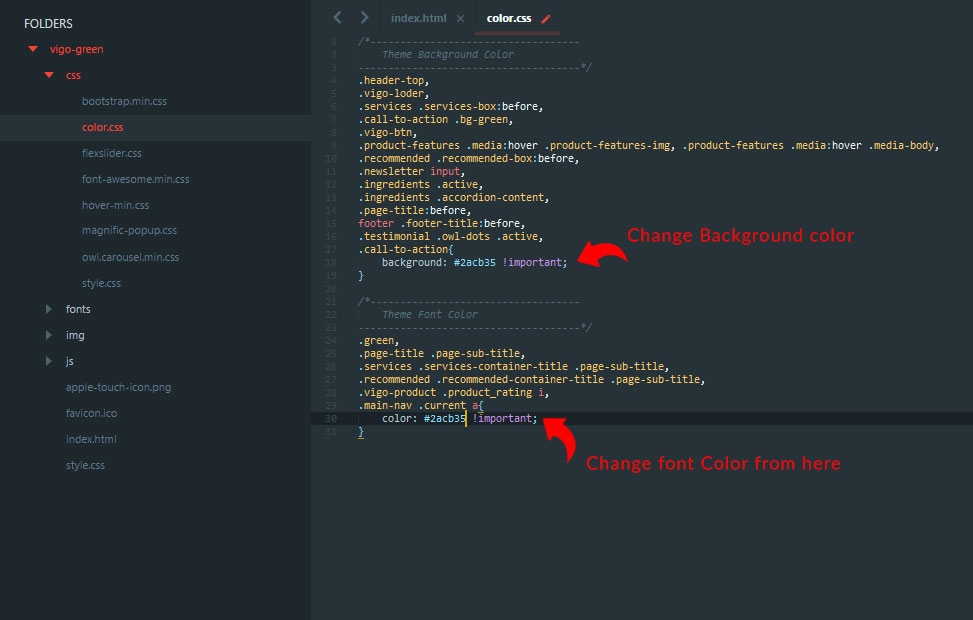Expand the fonts folder

[49, 309]
